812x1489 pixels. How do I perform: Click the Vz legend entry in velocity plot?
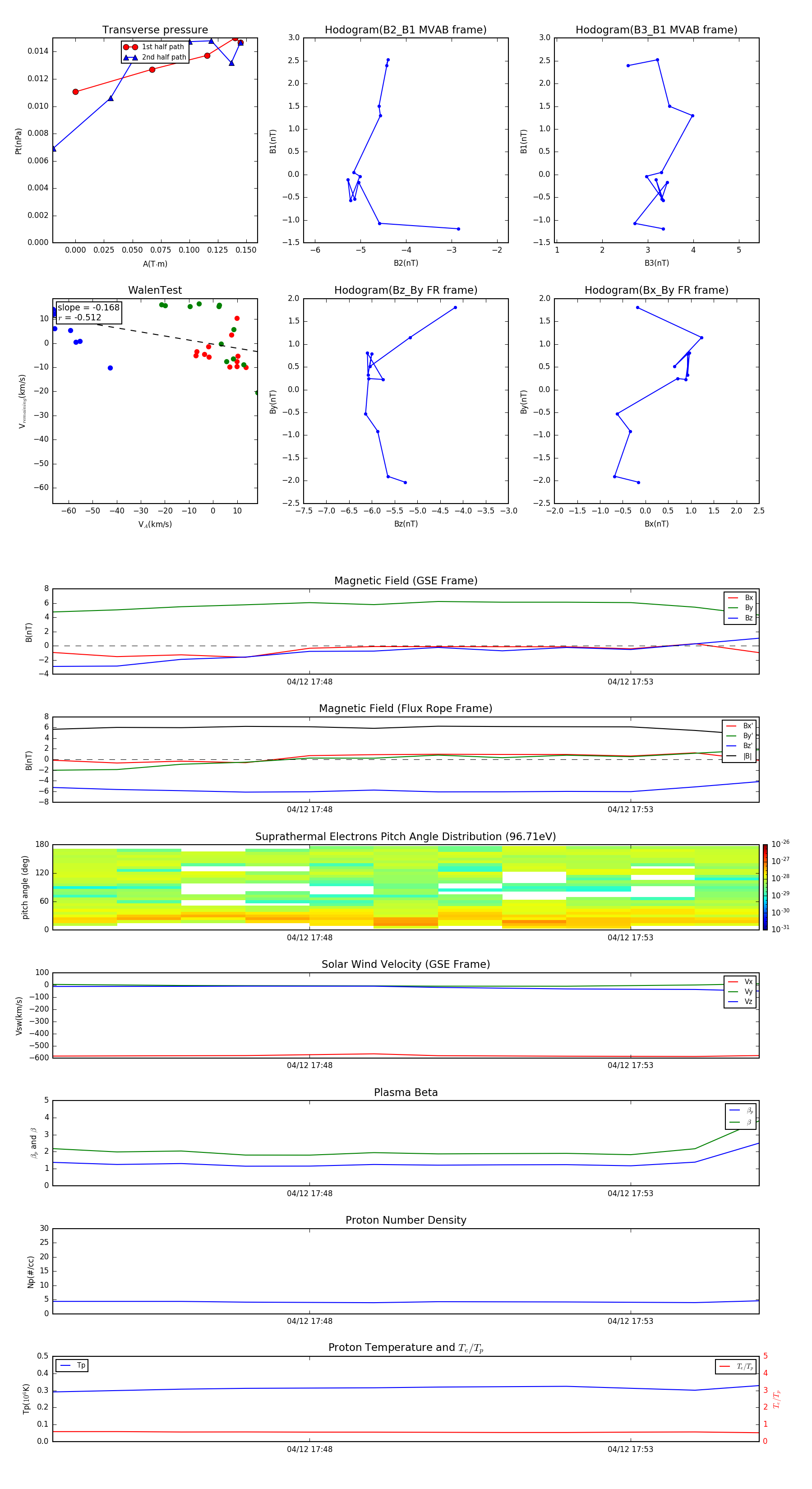point(740,1002)
